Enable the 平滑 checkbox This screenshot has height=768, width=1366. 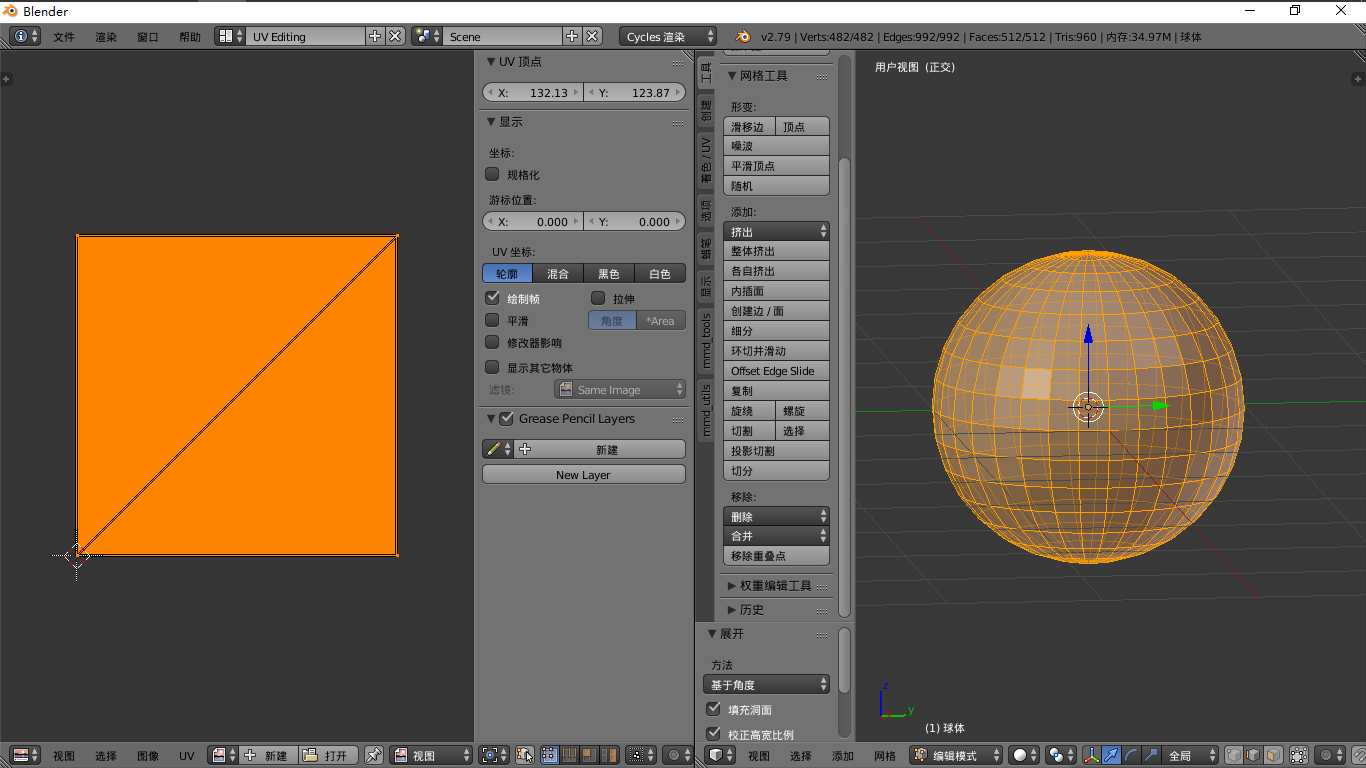click(492, 320)
